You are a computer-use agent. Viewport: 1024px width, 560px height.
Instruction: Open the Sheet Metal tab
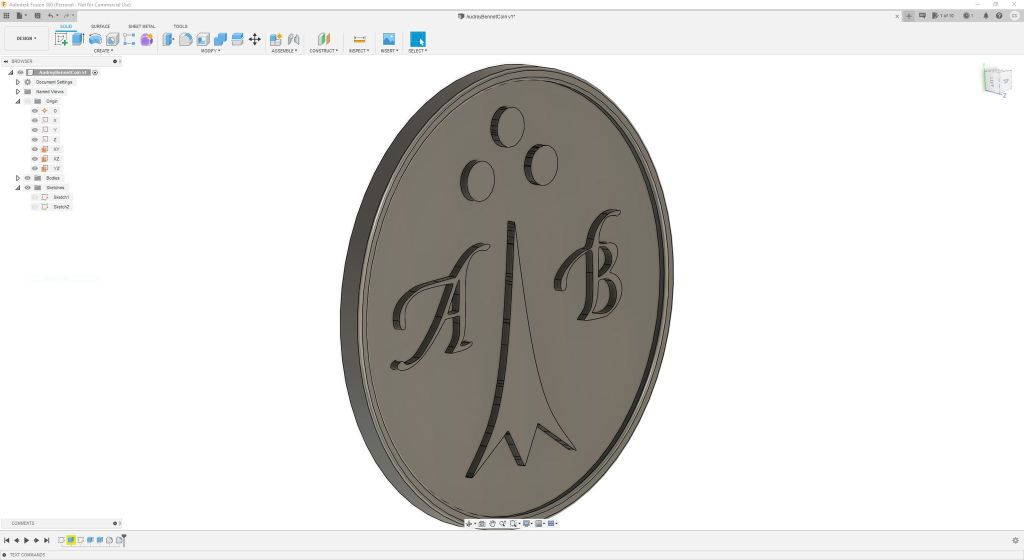[141, 26]
